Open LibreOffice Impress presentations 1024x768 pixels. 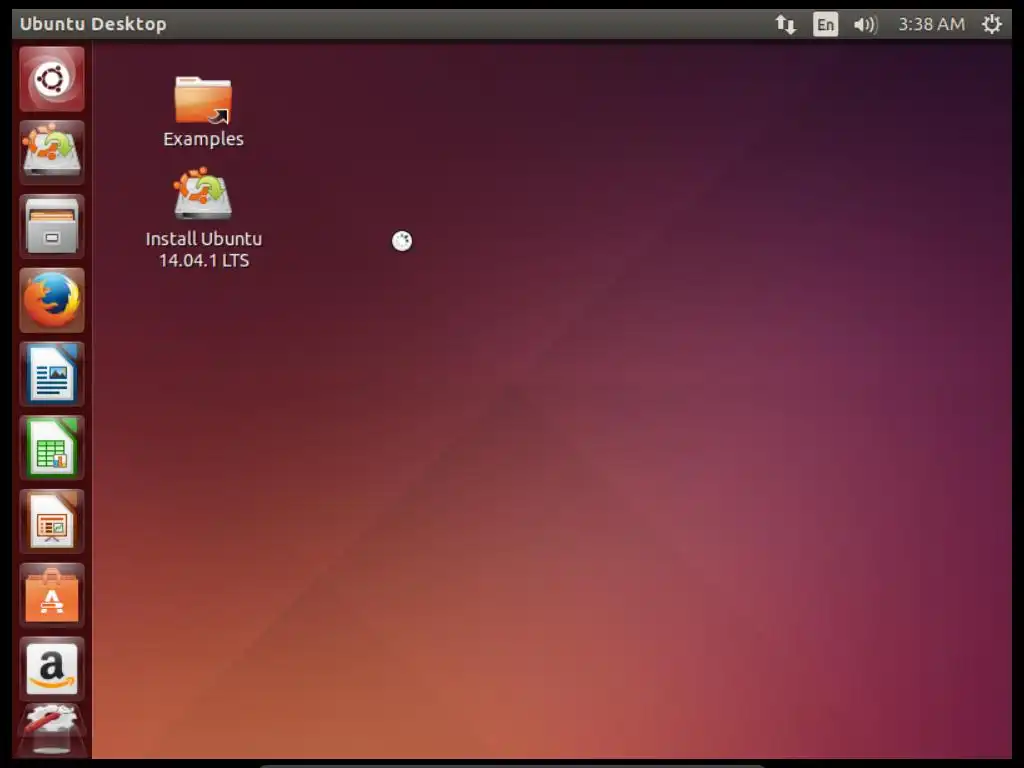[52, 522]
